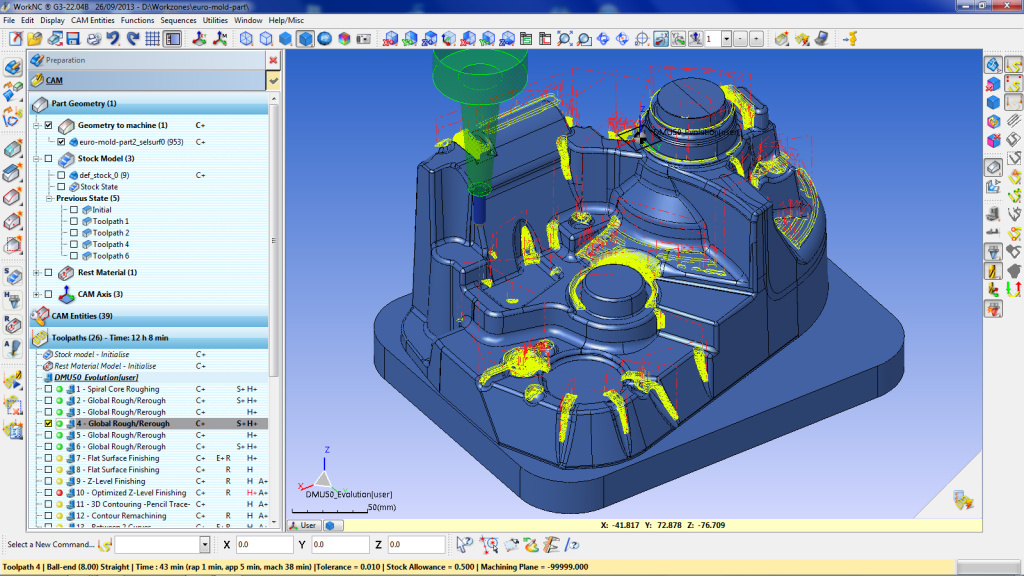Image resolution: width=1024 pixels, height=576 pixels.
Task: Click the User button below the viewport
Action: coord(302,524)
